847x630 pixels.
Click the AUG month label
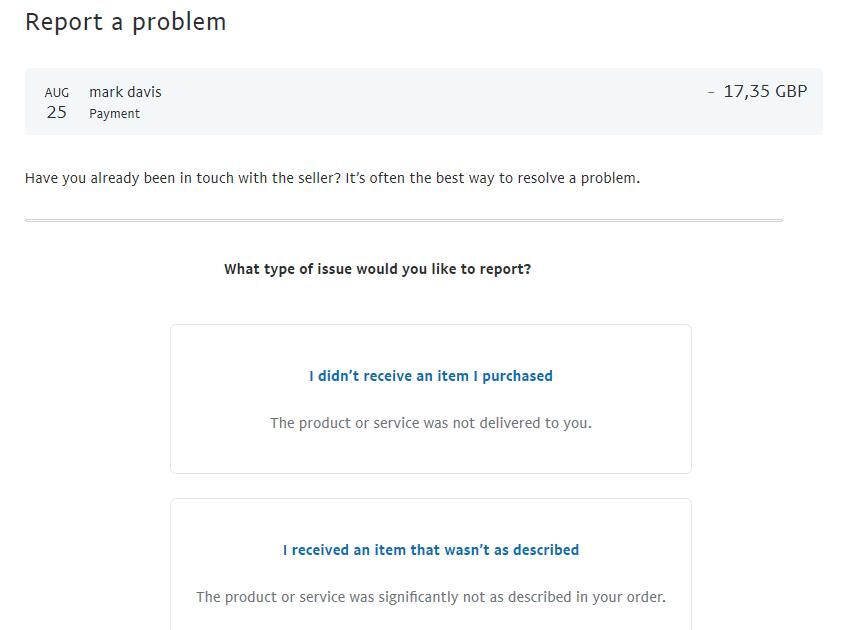coord(57,93)
